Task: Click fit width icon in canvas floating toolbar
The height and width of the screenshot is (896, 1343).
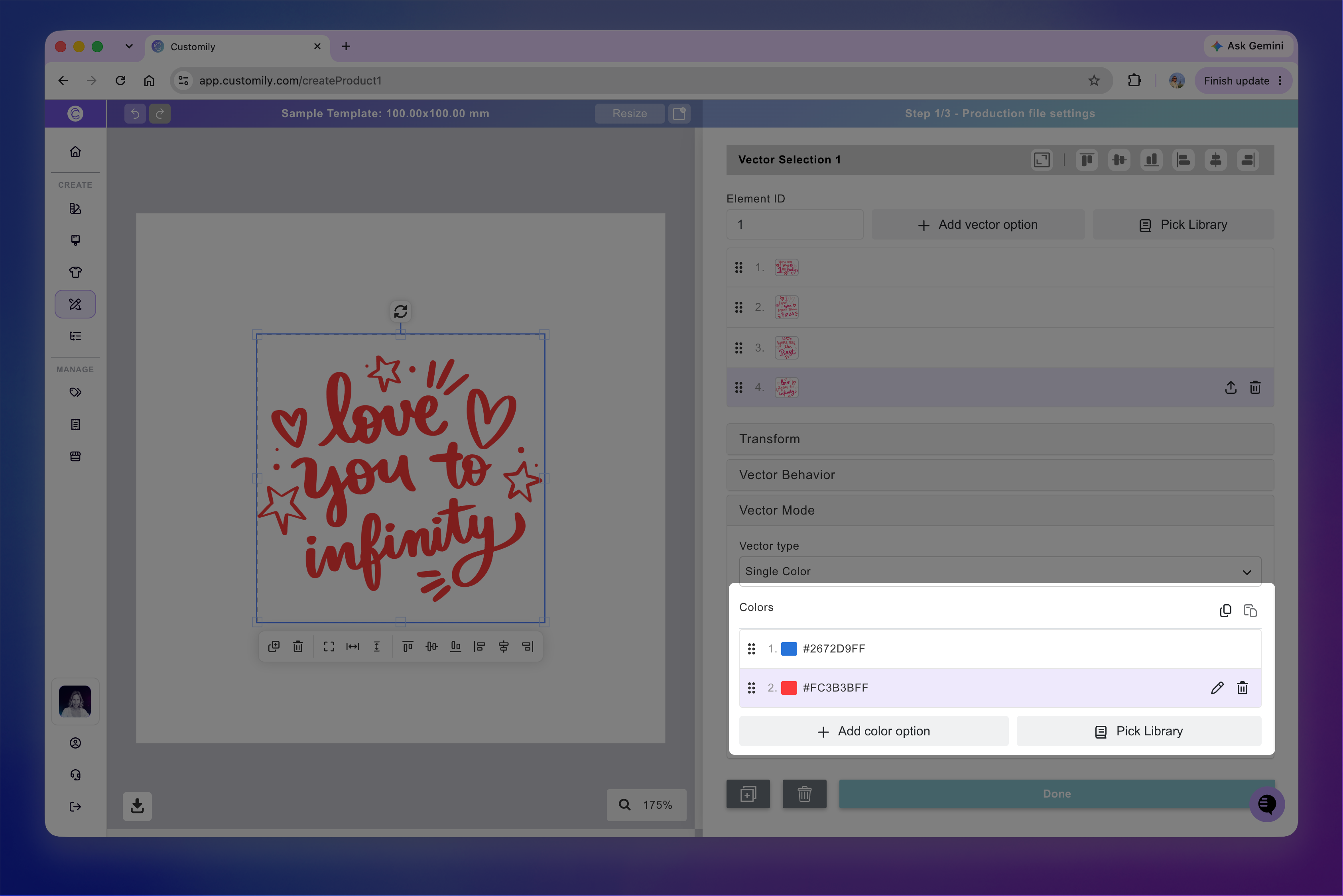Action: [x=353, y=646]
